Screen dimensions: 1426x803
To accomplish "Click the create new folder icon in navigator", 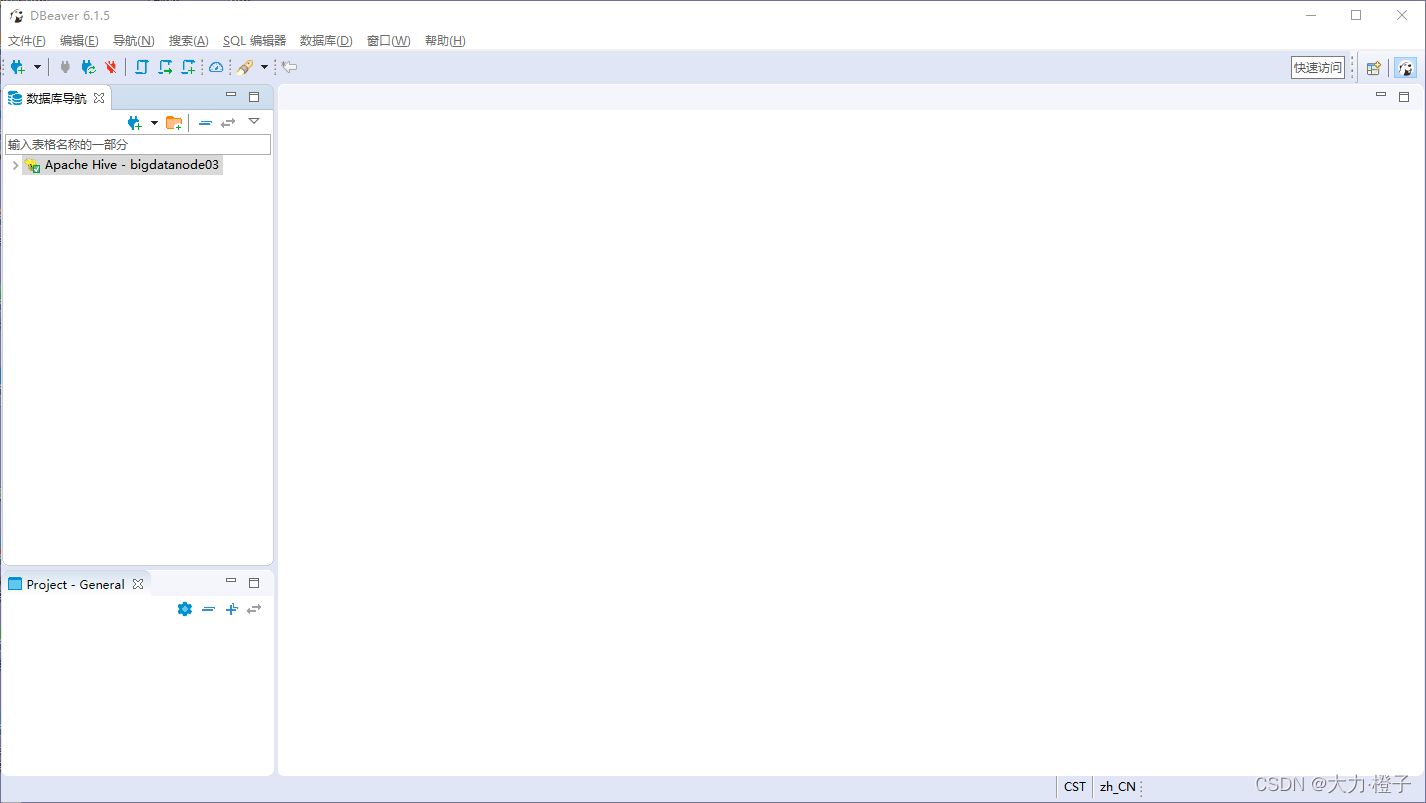I will (x=174, y=123).
